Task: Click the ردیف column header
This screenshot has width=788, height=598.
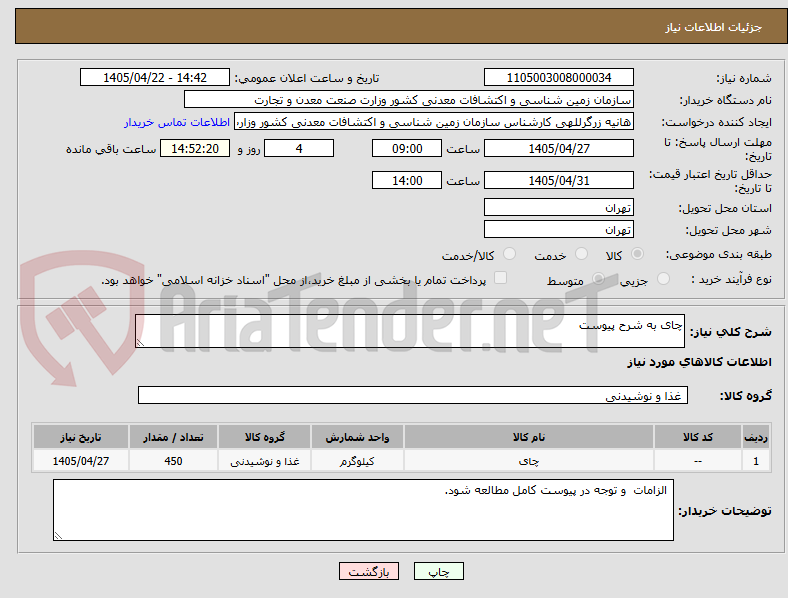Action: click(x=756, y=437)
